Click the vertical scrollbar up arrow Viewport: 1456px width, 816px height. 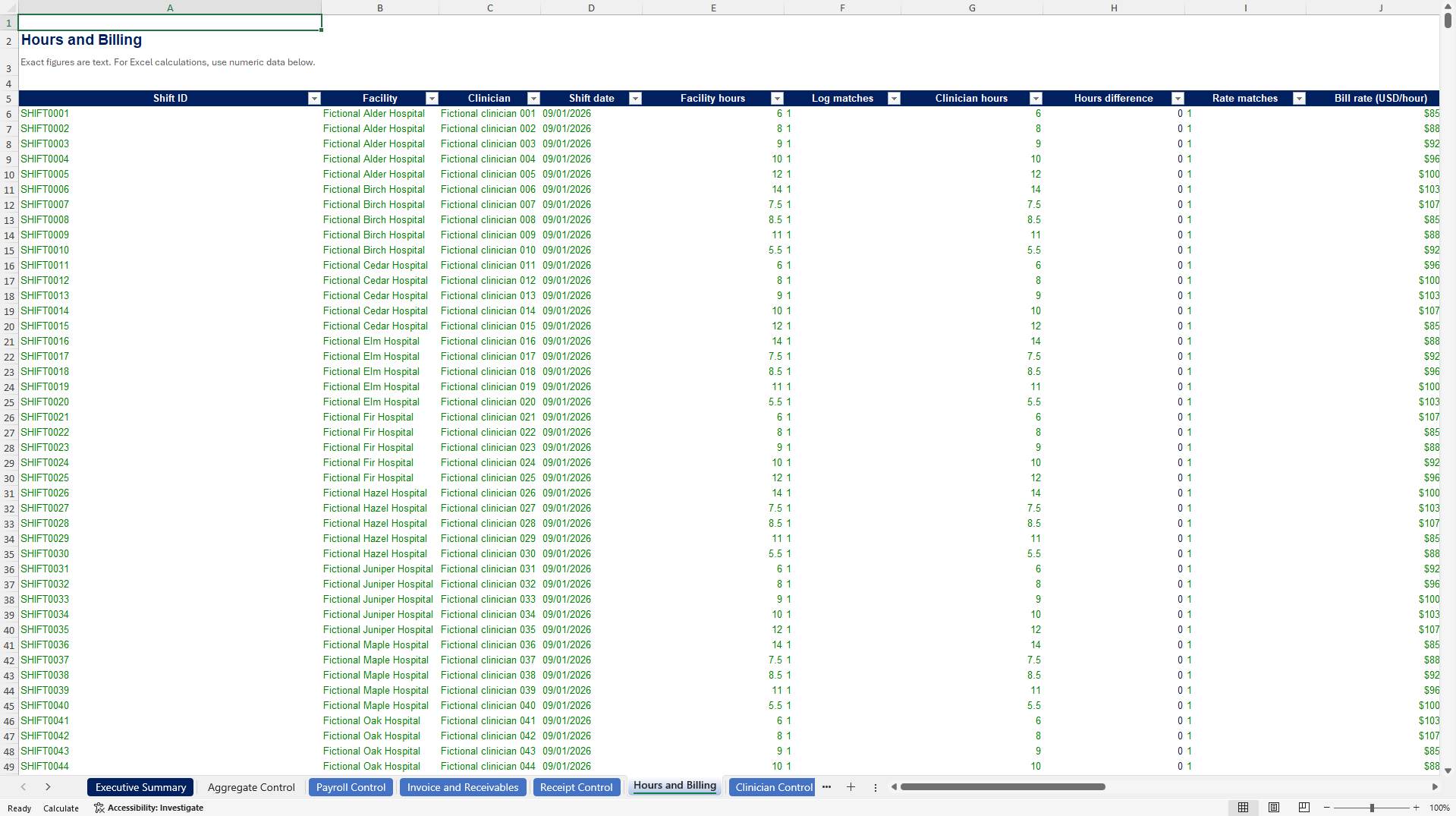[1448, 7]
